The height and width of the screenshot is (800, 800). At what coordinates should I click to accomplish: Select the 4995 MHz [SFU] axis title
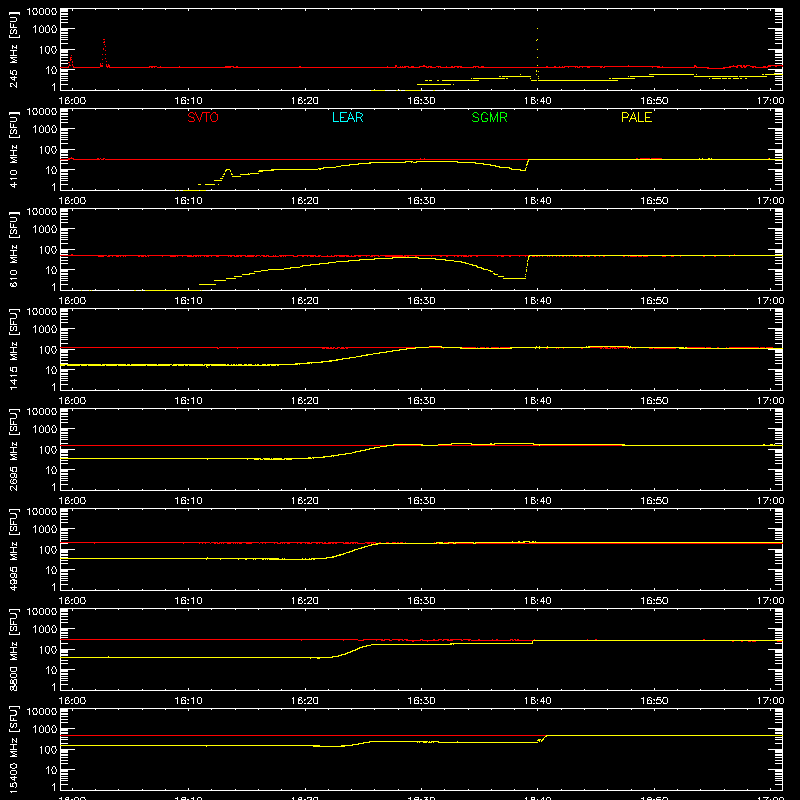click(14, 549)
